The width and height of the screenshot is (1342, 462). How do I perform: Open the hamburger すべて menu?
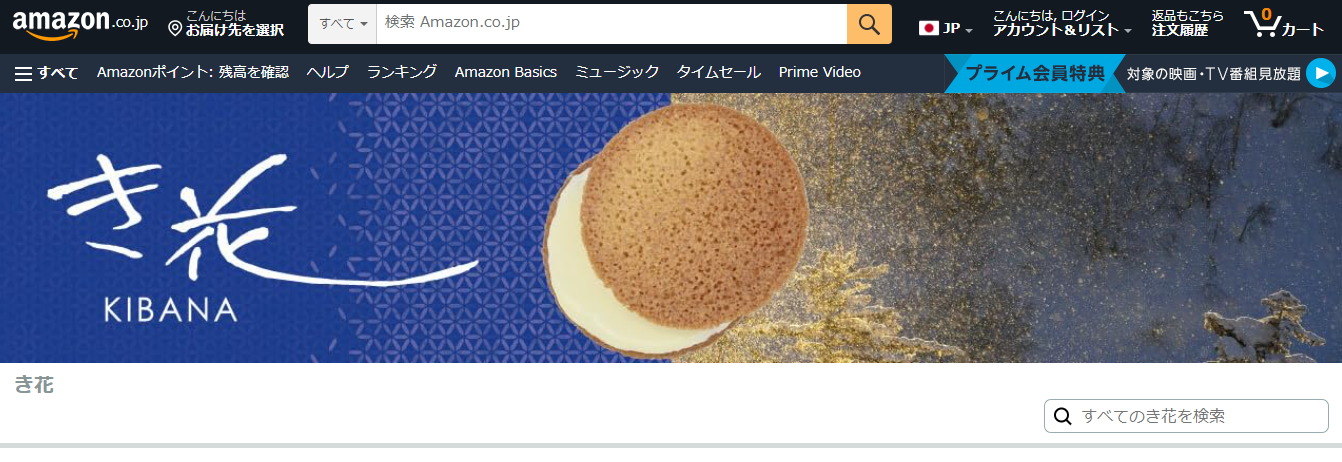pyautogui.click(x=46, y=72)
